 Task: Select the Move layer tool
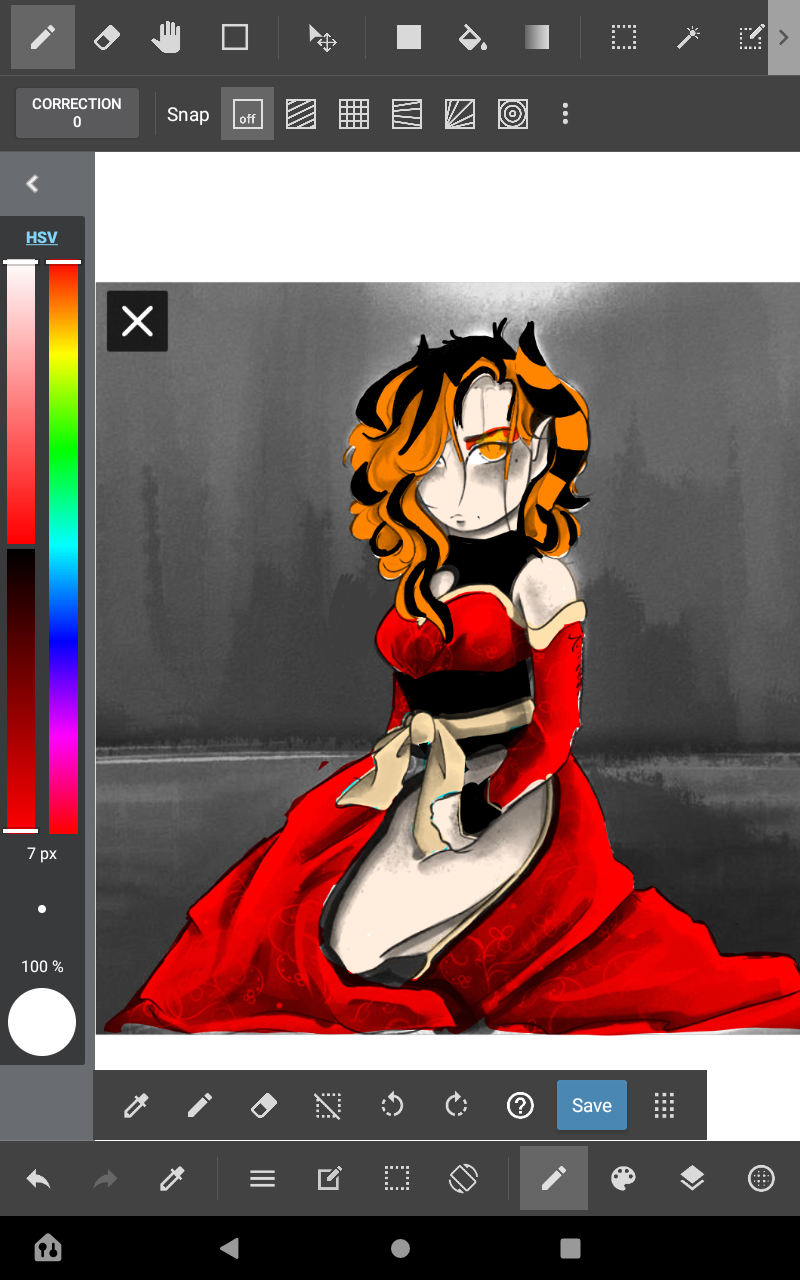(322, 38)
